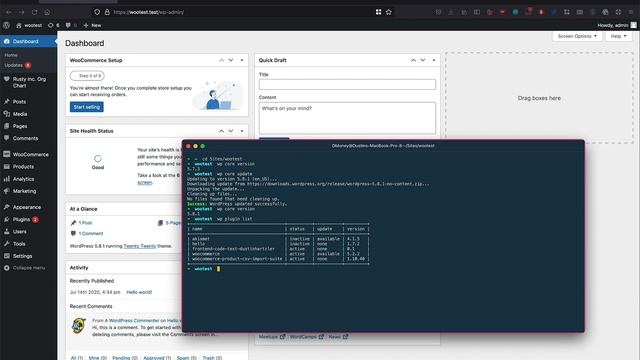Click the updates counter in admin bar
640x360 pixels.
pyautogui.click(x=53, y=25)
